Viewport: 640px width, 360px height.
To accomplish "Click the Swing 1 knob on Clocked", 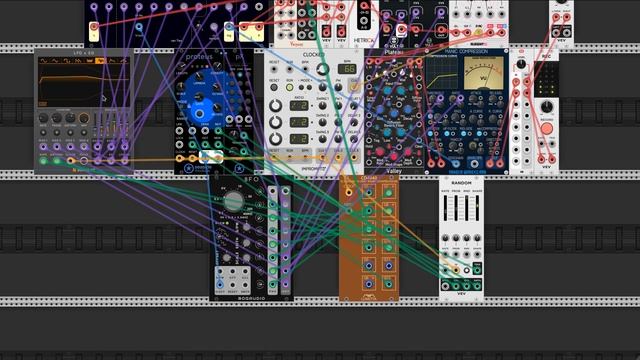I will click(x=322, y=106).
